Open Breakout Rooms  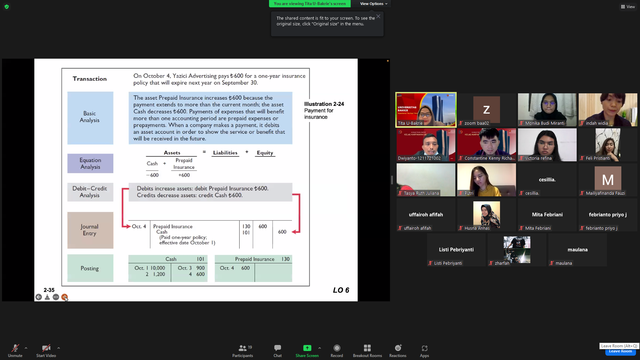point(367,350)
